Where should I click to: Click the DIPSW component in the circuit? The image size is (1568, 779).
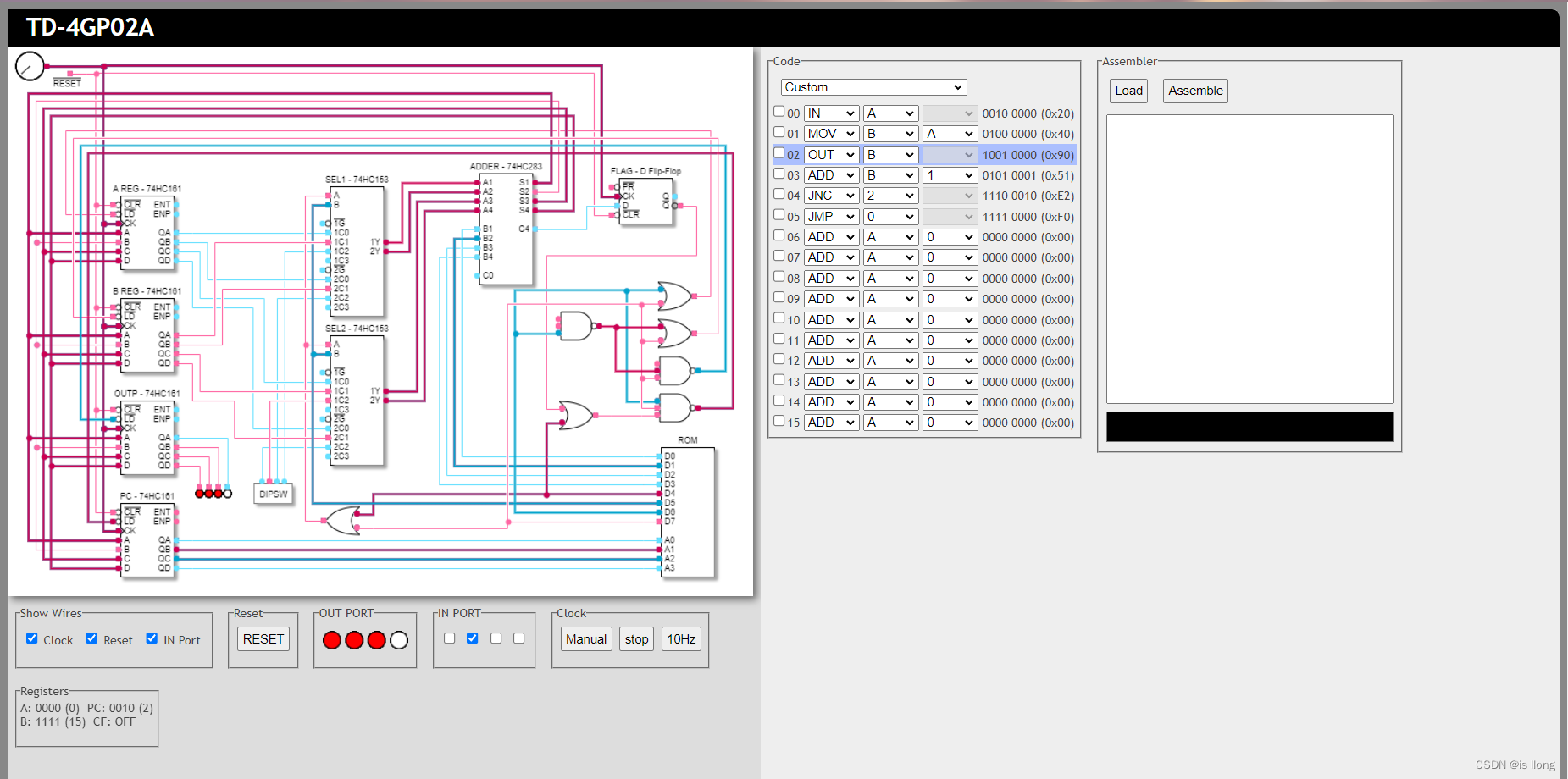(x=274, y=494)
